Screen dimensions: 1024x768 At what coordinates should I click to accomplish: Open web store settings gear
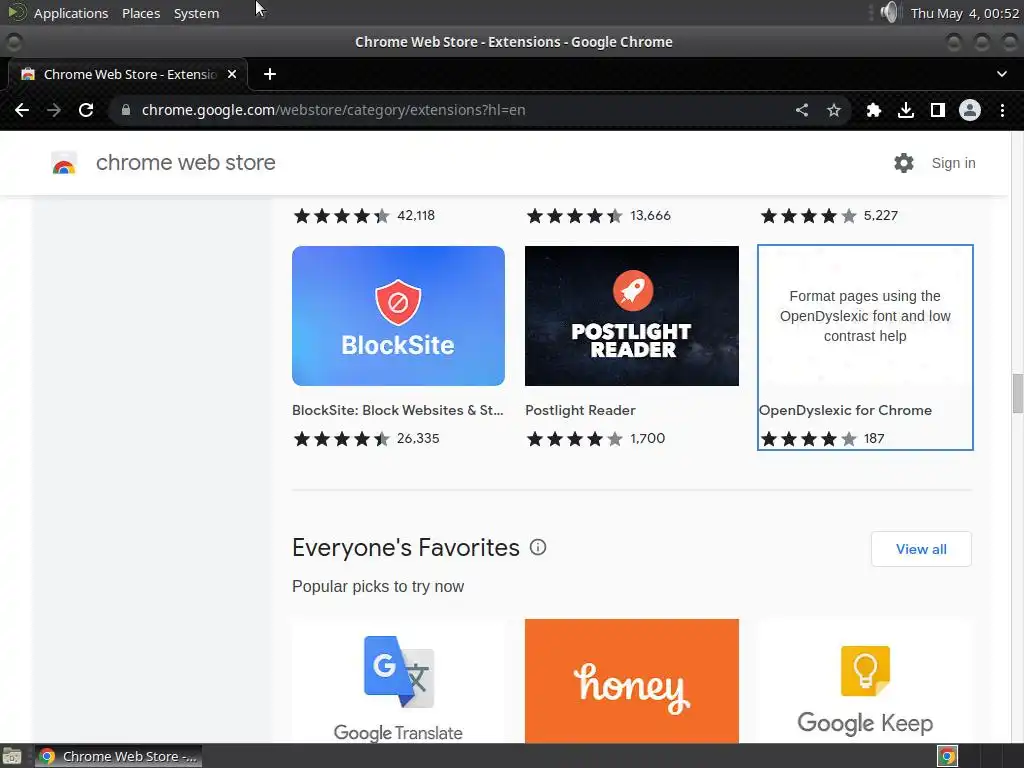[904, 163]
